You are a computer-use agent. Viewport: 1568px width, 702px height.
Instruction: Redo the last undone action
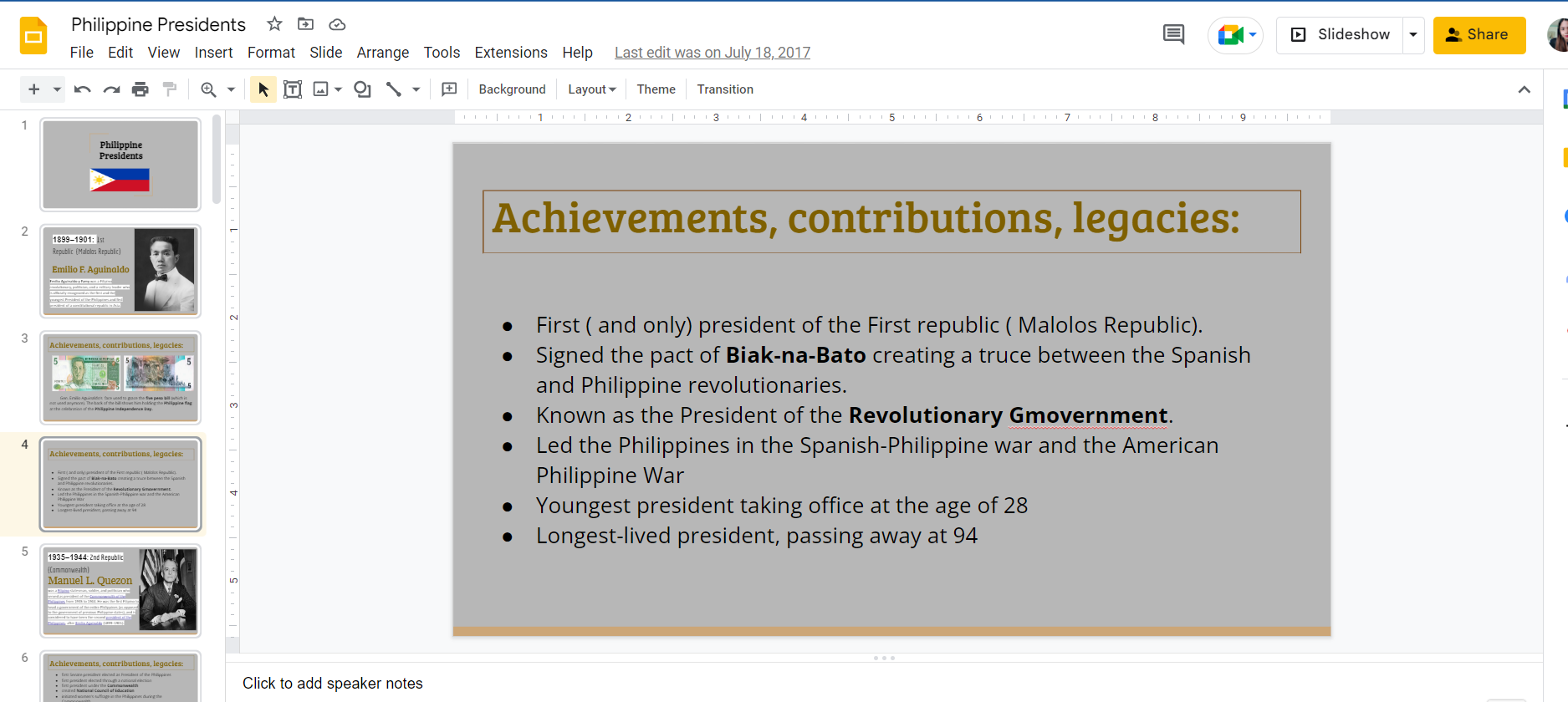pyautogui.click(x=111, y=89)
